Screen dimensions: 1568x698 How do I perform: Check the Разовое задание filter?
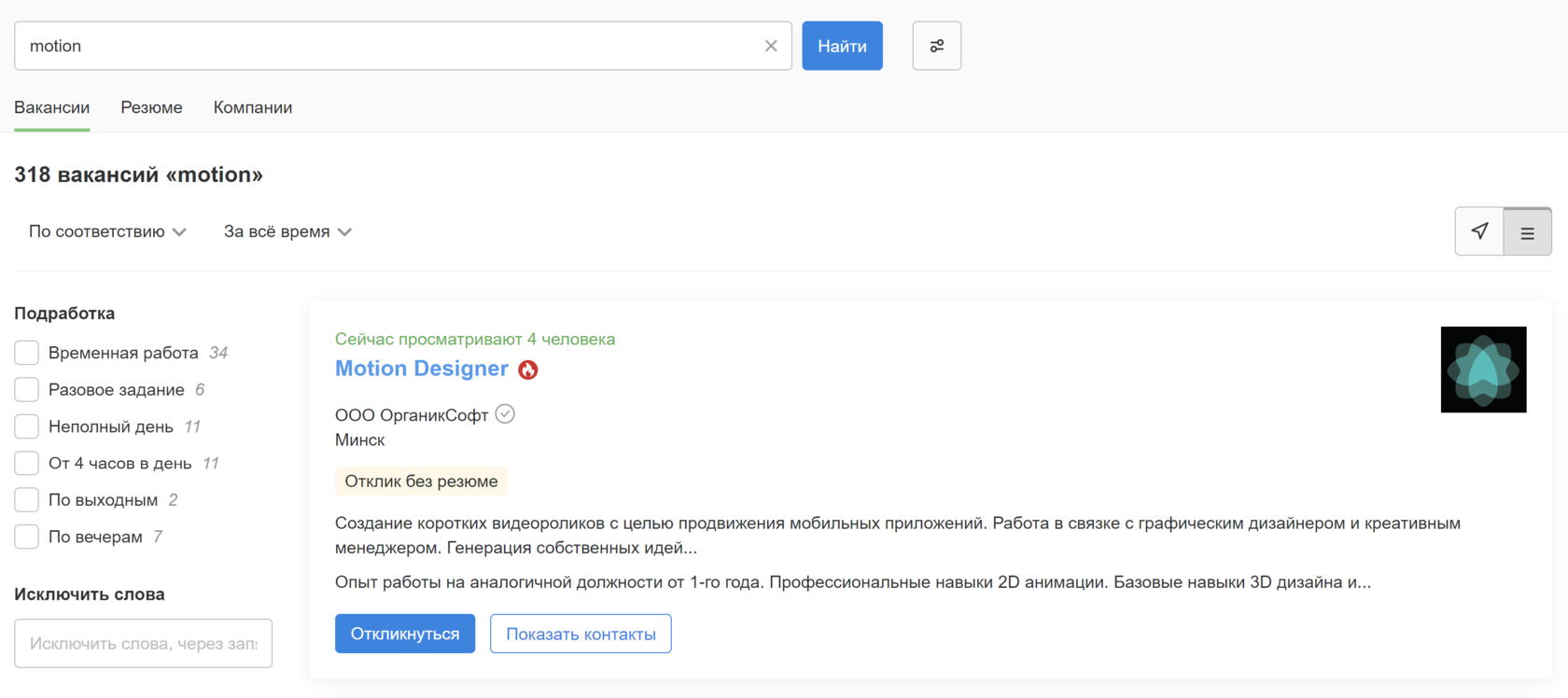27,389
